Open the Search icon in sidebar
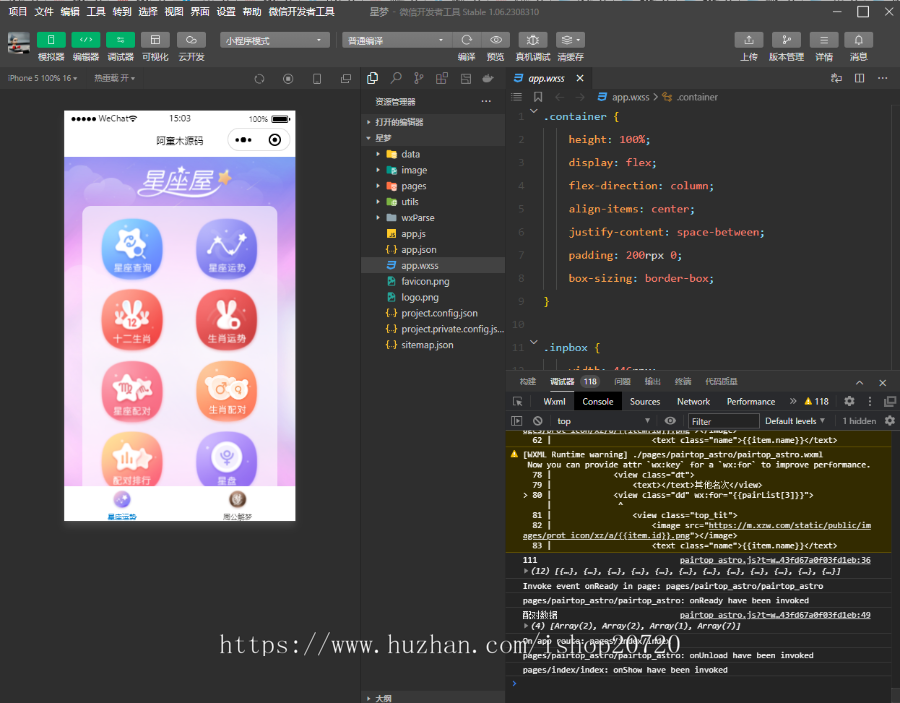 tap(396, 79)
